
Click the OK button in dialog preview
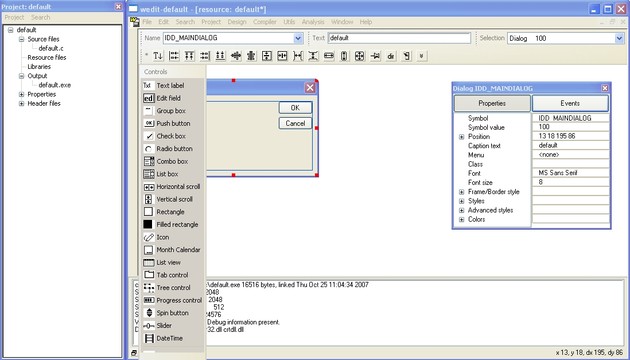pos(295,108)
